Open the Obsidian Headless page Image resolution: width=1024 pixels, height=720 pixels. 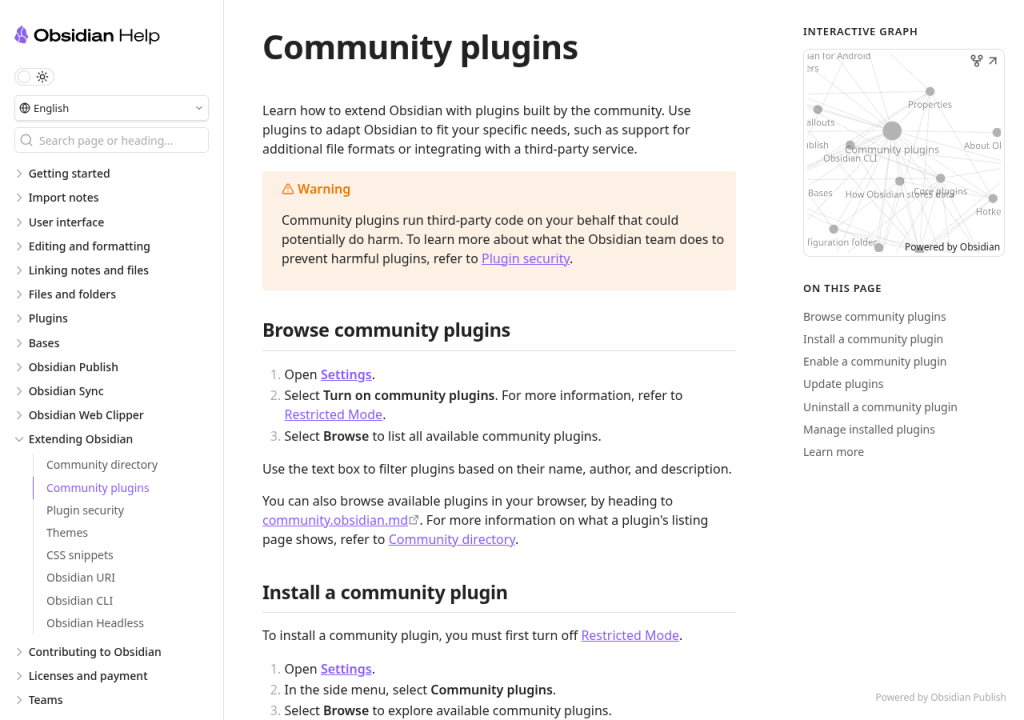pyautogui.click(x=95, y=623)
